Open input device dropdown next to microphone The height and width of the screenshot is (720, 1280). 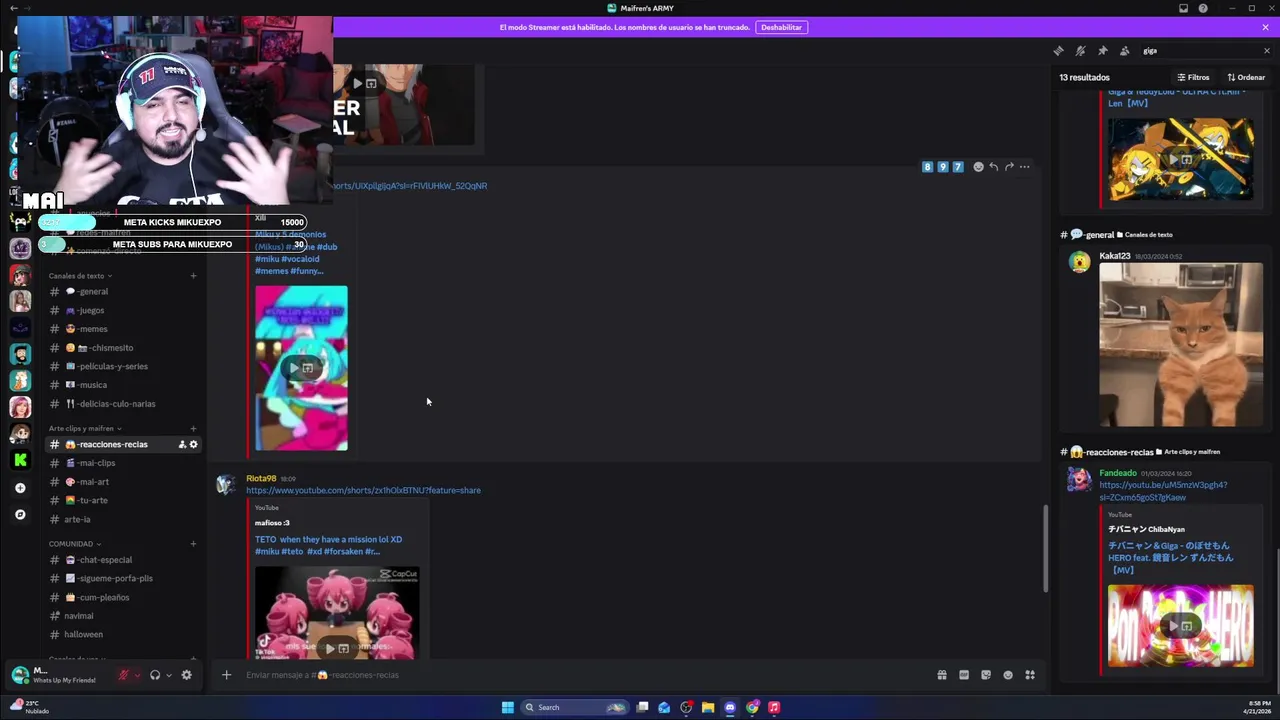pos(137,675)
